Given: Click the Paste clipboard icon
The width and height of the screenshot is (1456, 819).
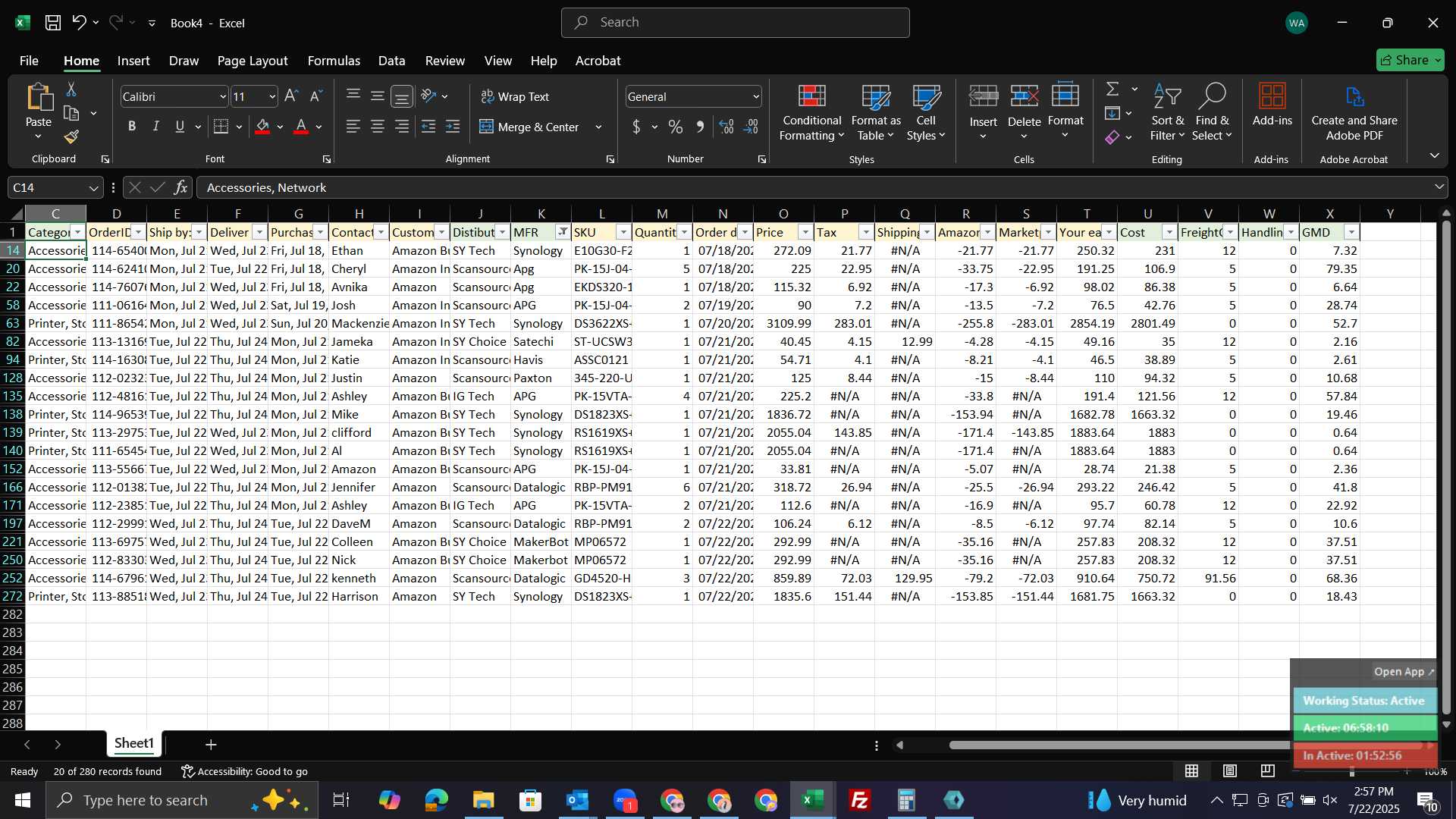Looking at the screenshot, I should click(39, 99).
